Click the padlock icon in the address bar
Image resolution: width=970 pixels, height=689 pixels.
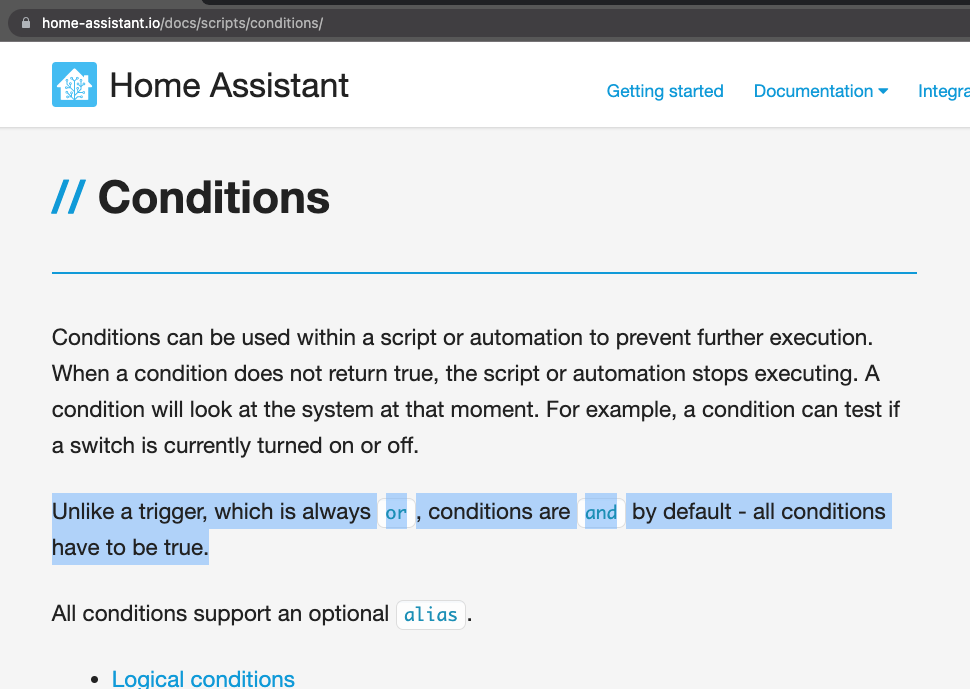point(24,22)
